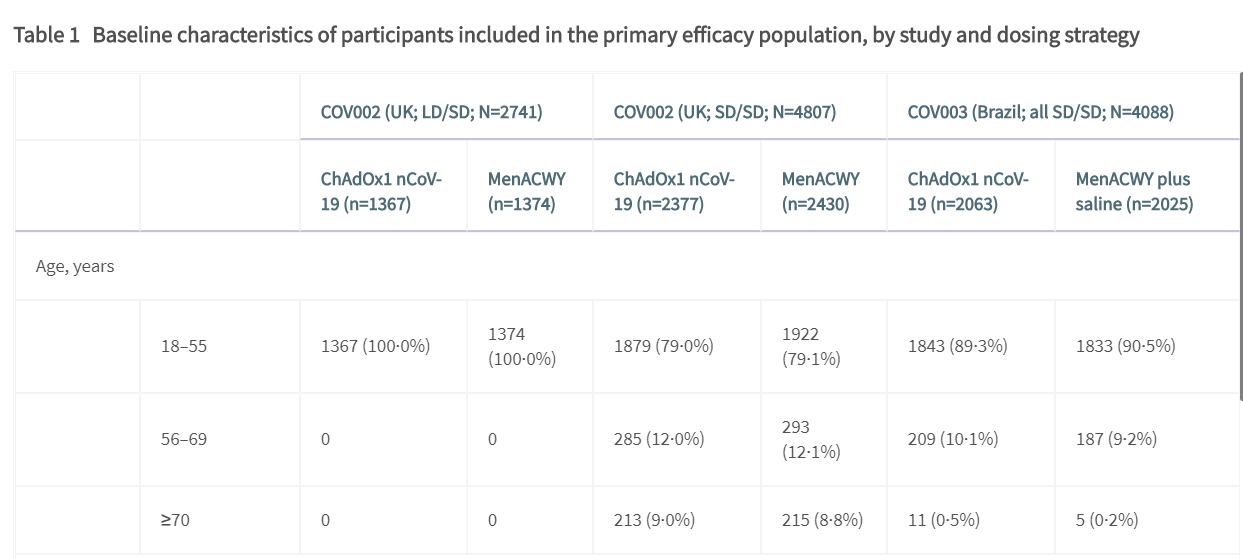Click the MenACWY (n=1374) subheader
This screenshot has width=1243, height=559.
click(526, 191)
